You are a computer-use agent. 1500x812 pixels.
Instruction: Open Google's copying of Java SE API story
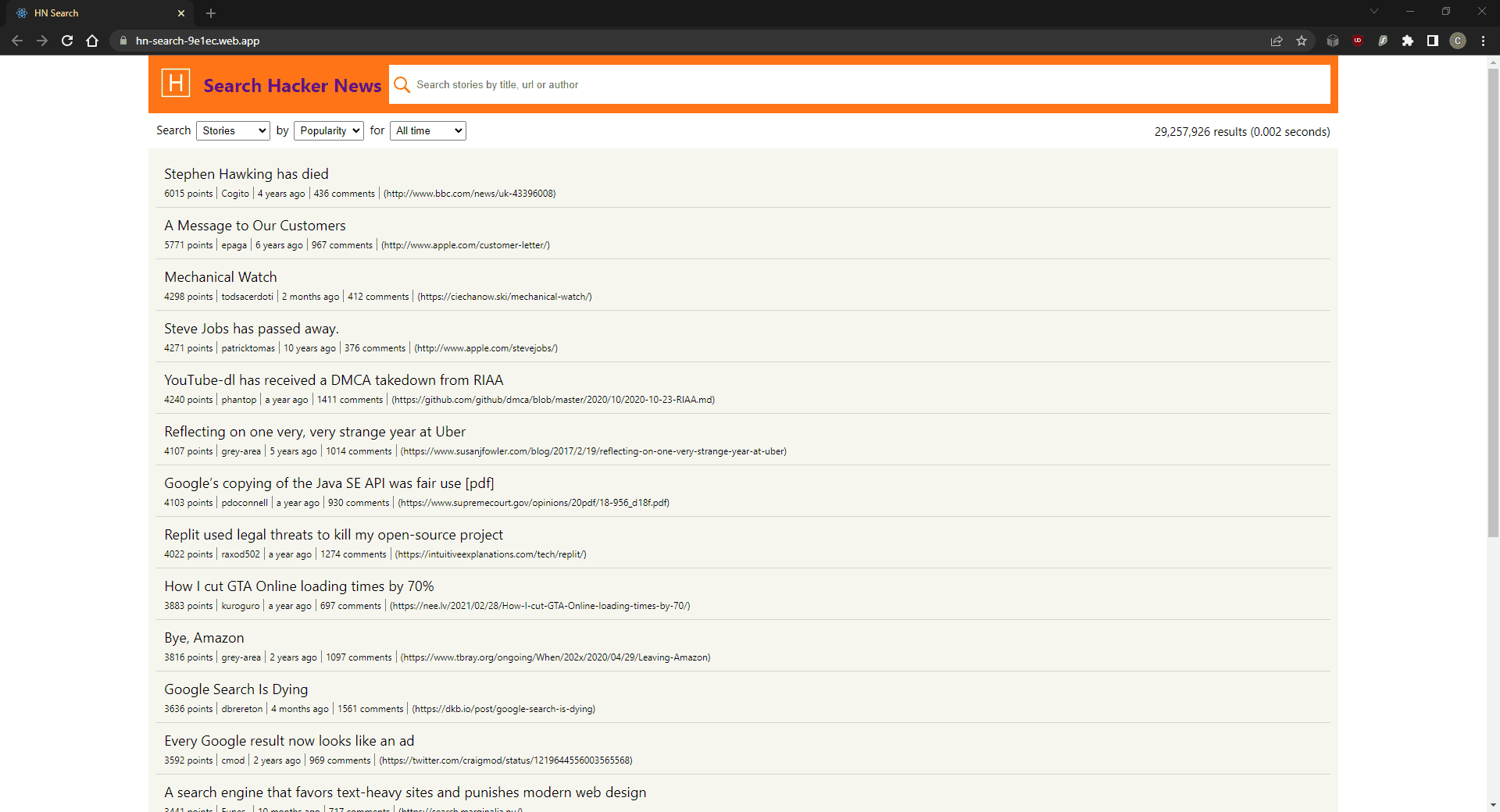point(329,483)
